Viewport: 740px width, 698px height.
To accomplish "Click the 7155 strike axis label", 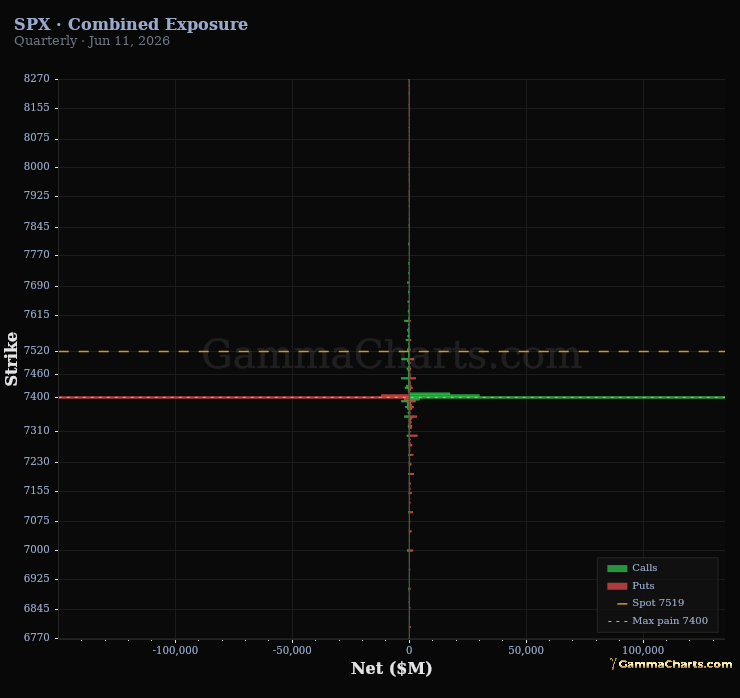I will tap(36, 491).
